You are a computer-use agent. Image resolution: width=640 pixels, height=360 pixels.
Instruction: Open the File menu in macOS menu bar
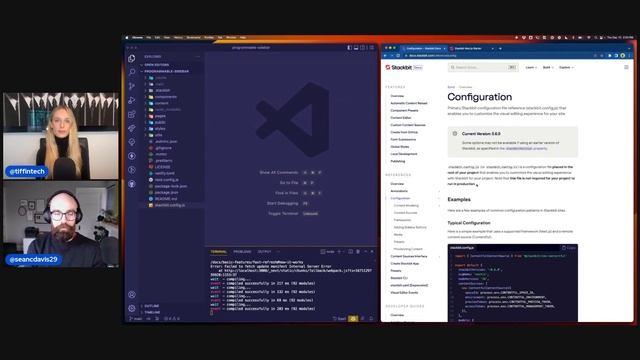(x=149, y=38)
